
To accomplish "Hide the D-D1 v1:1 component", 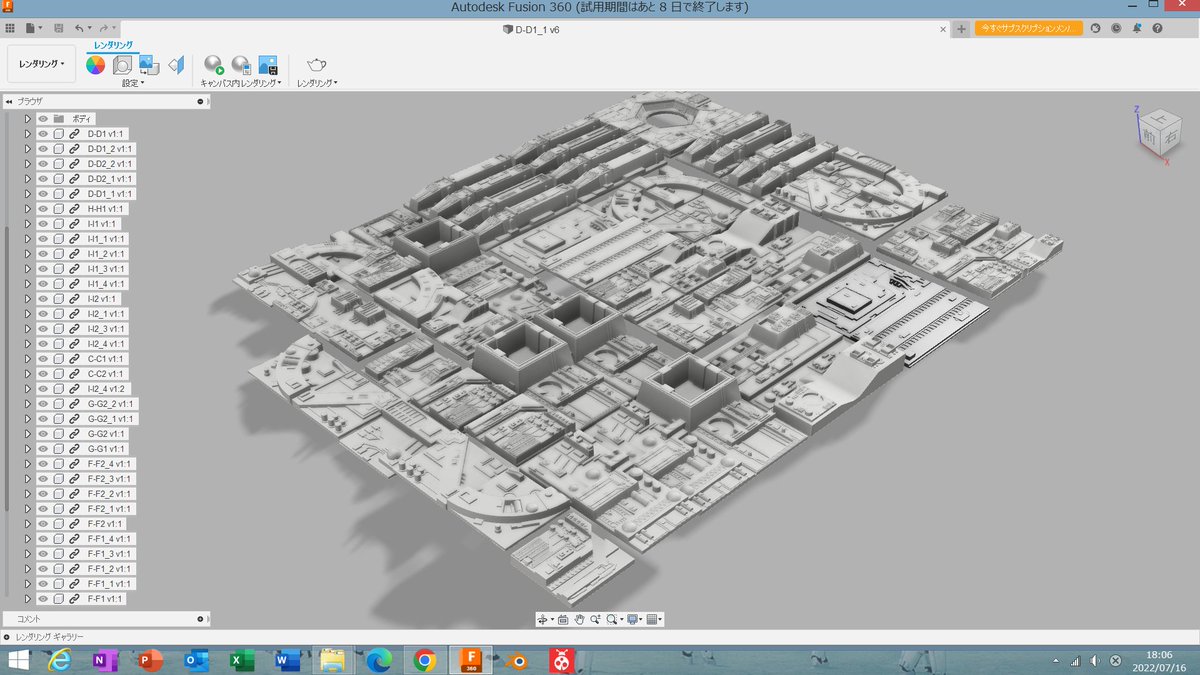I will tap(43, 133).
